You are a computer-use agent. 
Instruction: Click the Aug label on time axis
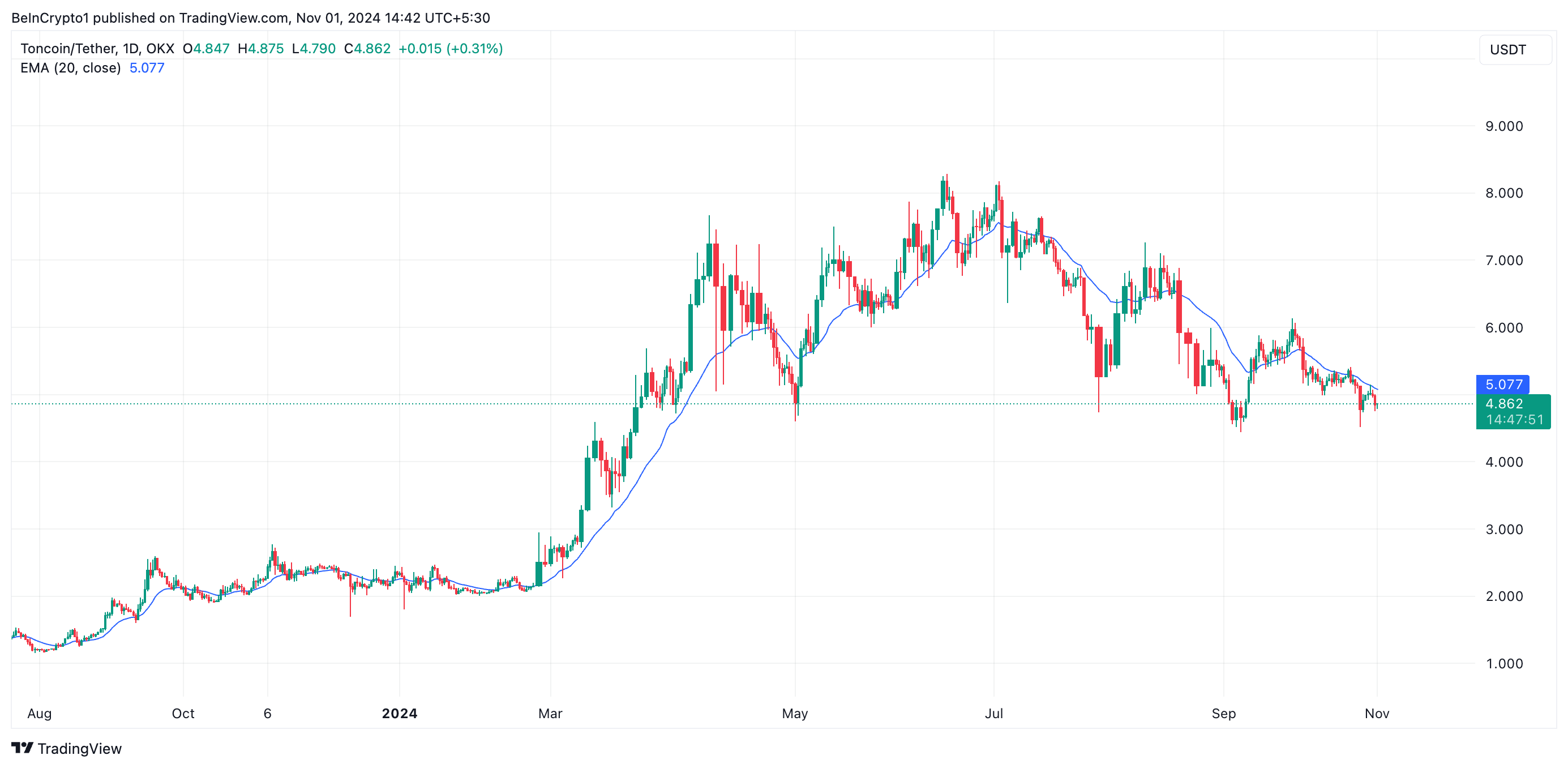tap(40, 713)
